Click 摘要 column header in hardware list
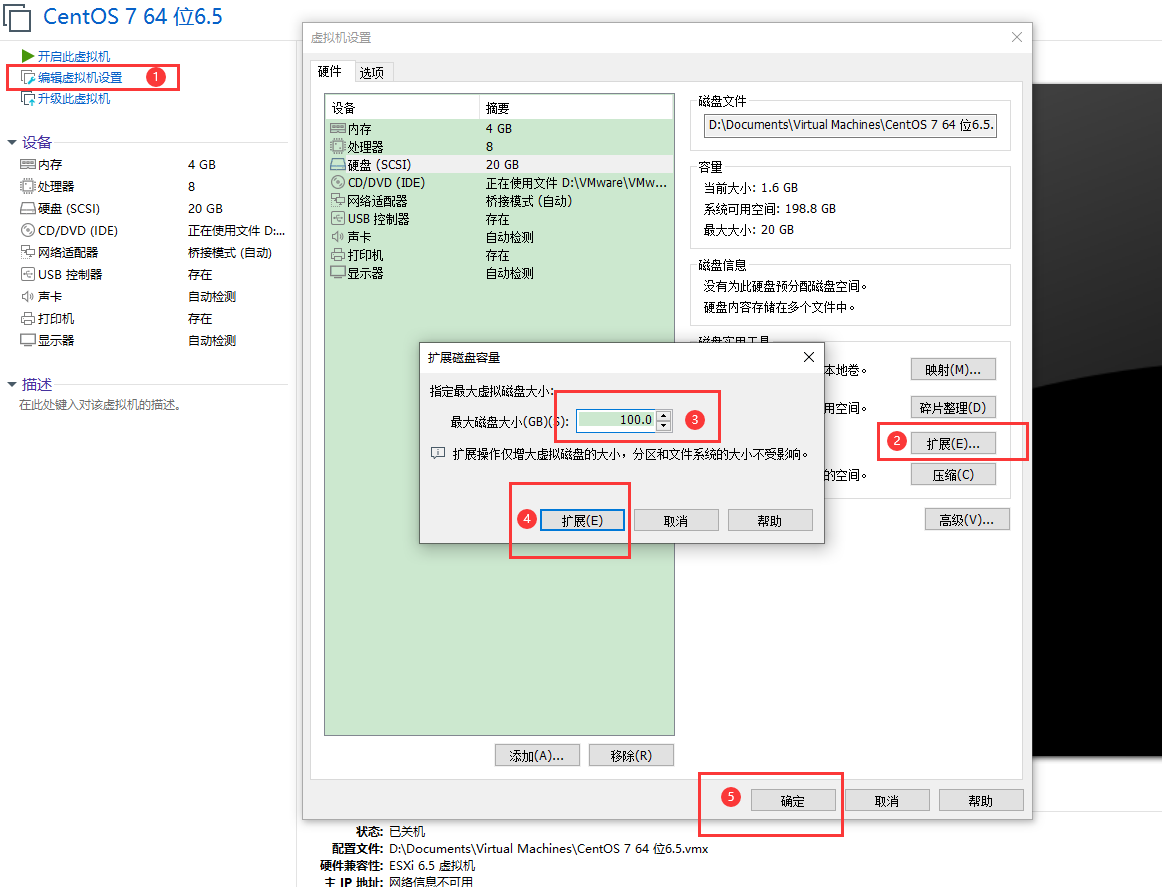The height and width of the screenshot is (887, 1162). pyautogui.click(x=577, y=107)
